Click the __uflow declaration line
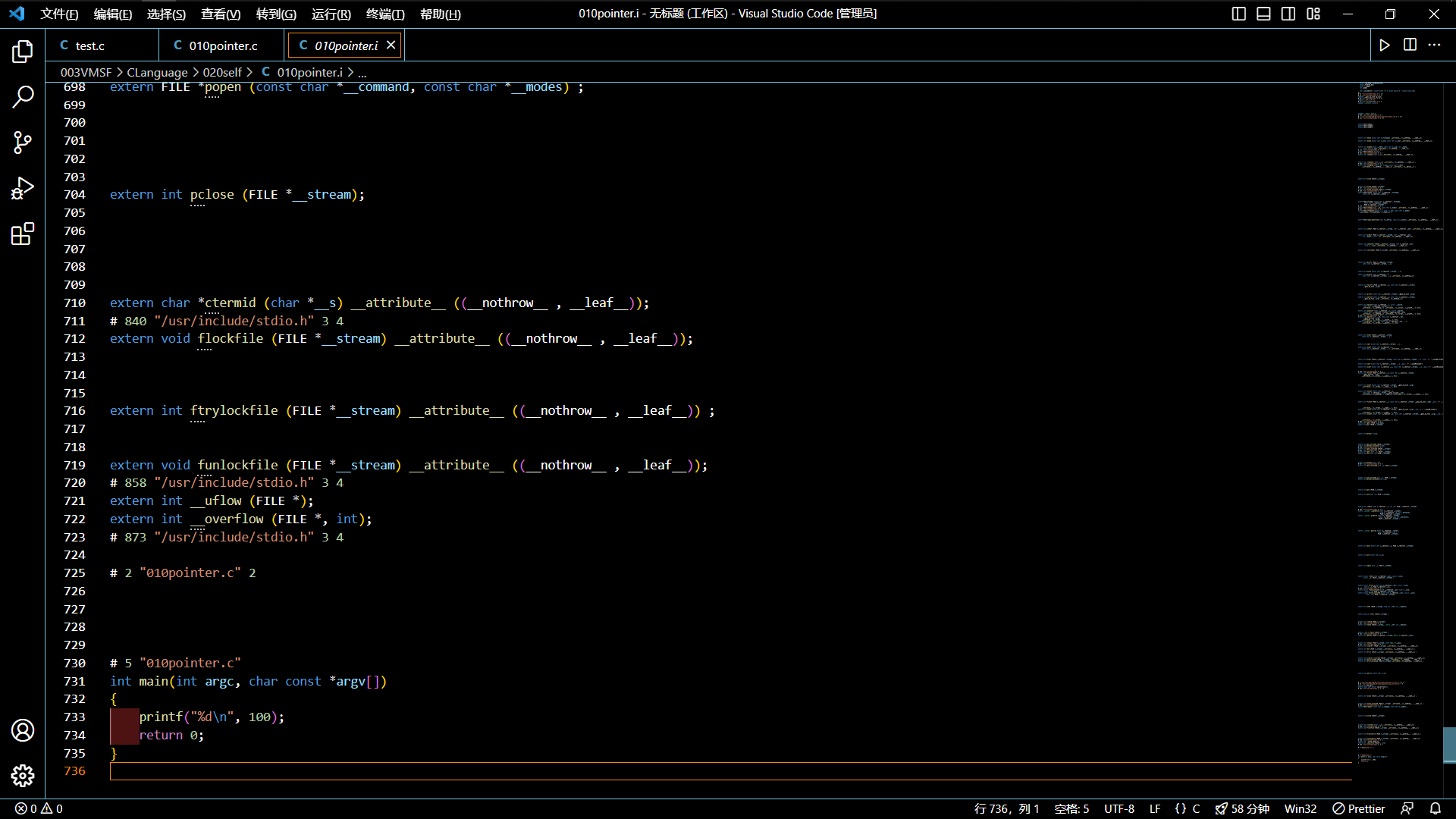 click(x=212, y=500)
